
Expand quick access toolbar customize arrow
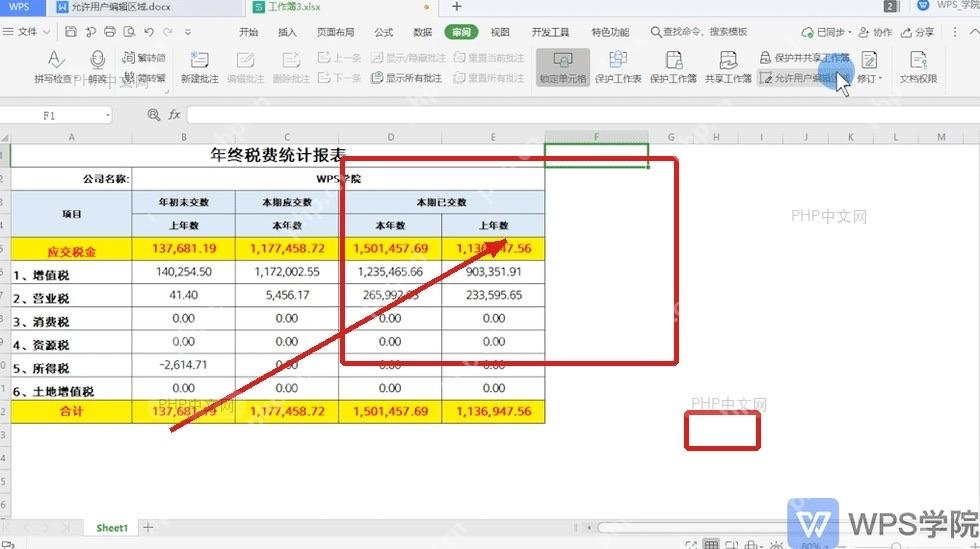[x=188, y=32]
